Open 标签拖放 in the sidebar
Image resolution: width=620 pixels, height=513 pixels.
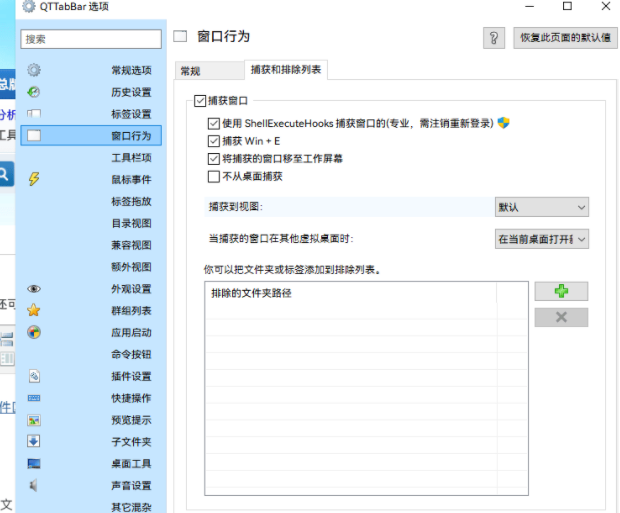(91, 201)
